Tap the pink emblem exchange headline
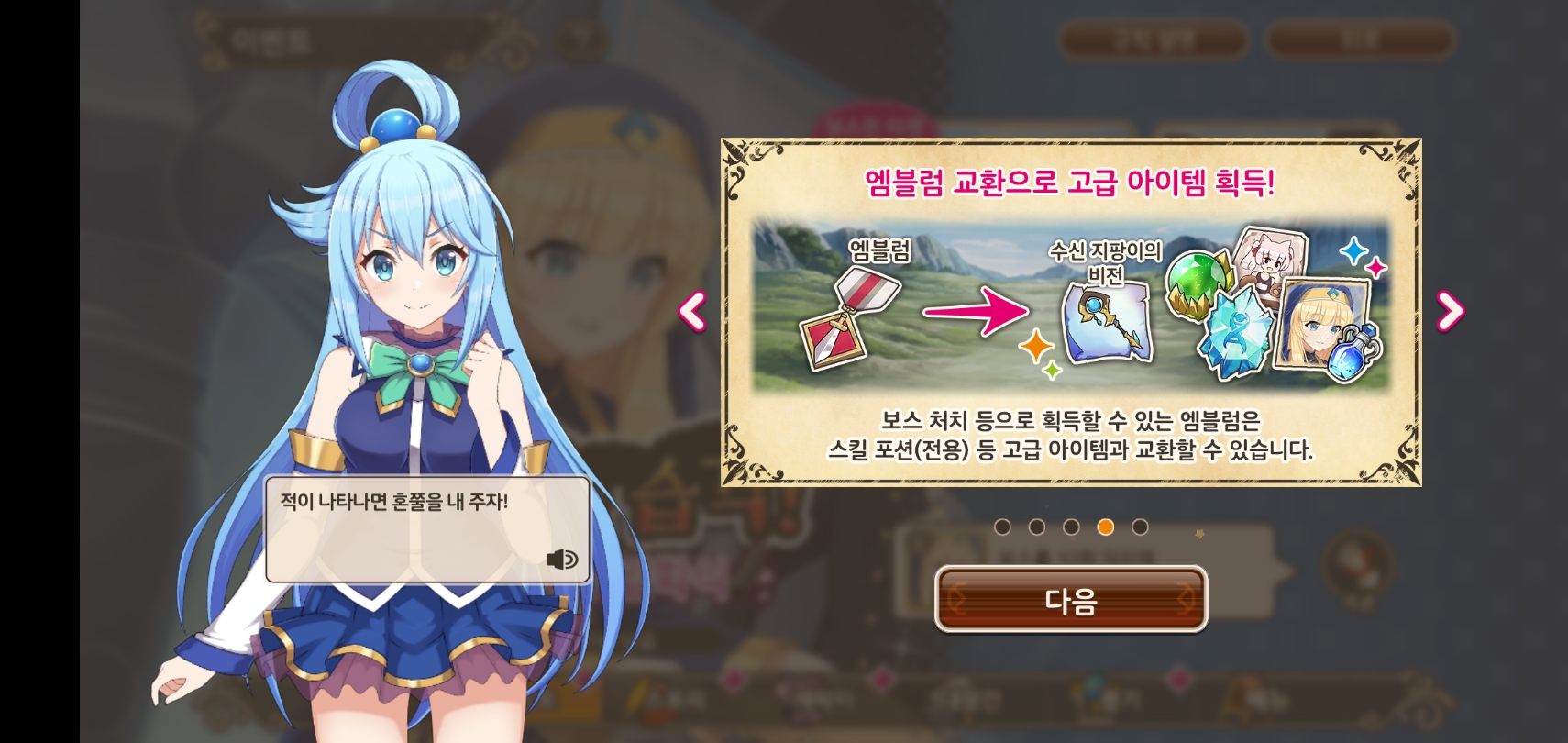This screenshot has width=1568, height=743. pos(1070,183)
